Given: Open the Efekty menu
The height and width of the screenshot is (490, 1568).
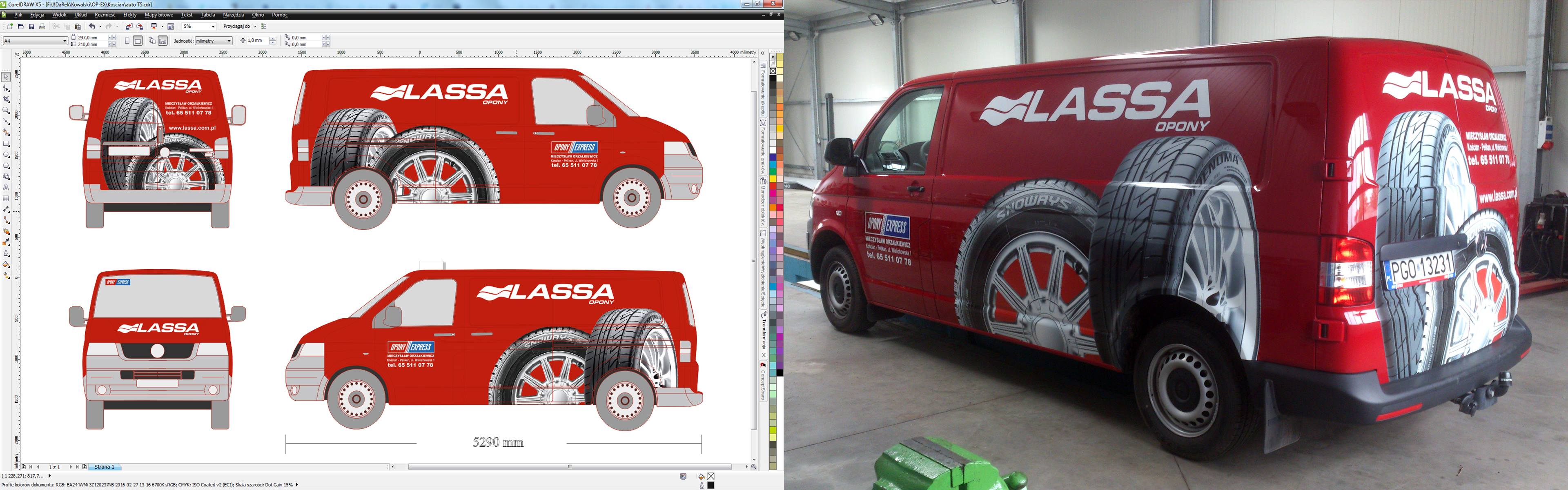Looking at the screenshot, I should (130, 15).
